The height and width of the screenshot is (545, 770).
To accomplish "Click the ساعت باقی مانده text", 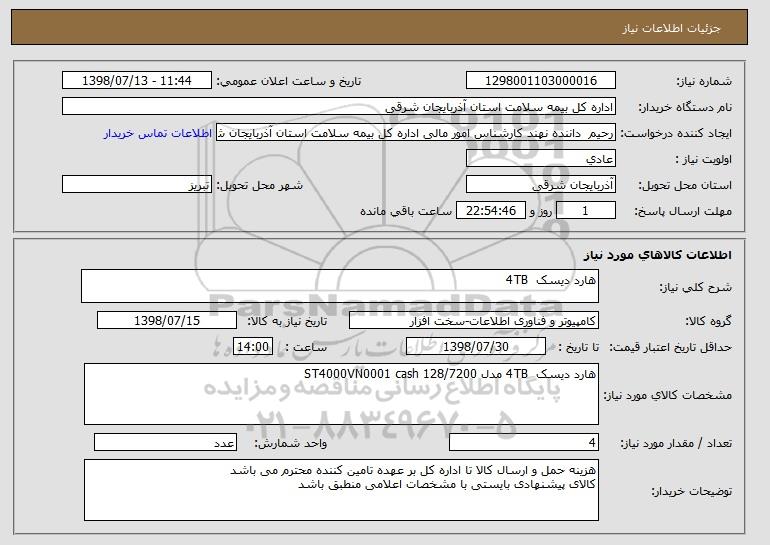I will (406, 211).
